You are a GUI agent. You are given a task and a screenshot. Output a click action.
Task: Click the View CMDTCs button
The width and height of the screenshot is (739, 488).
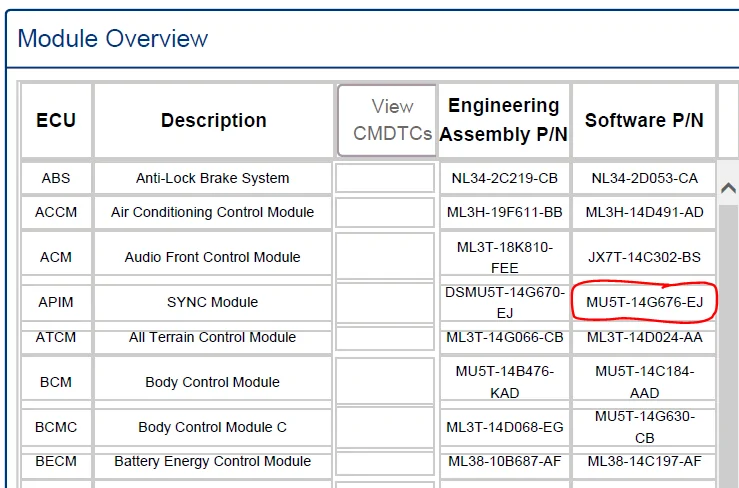(386, 120)
